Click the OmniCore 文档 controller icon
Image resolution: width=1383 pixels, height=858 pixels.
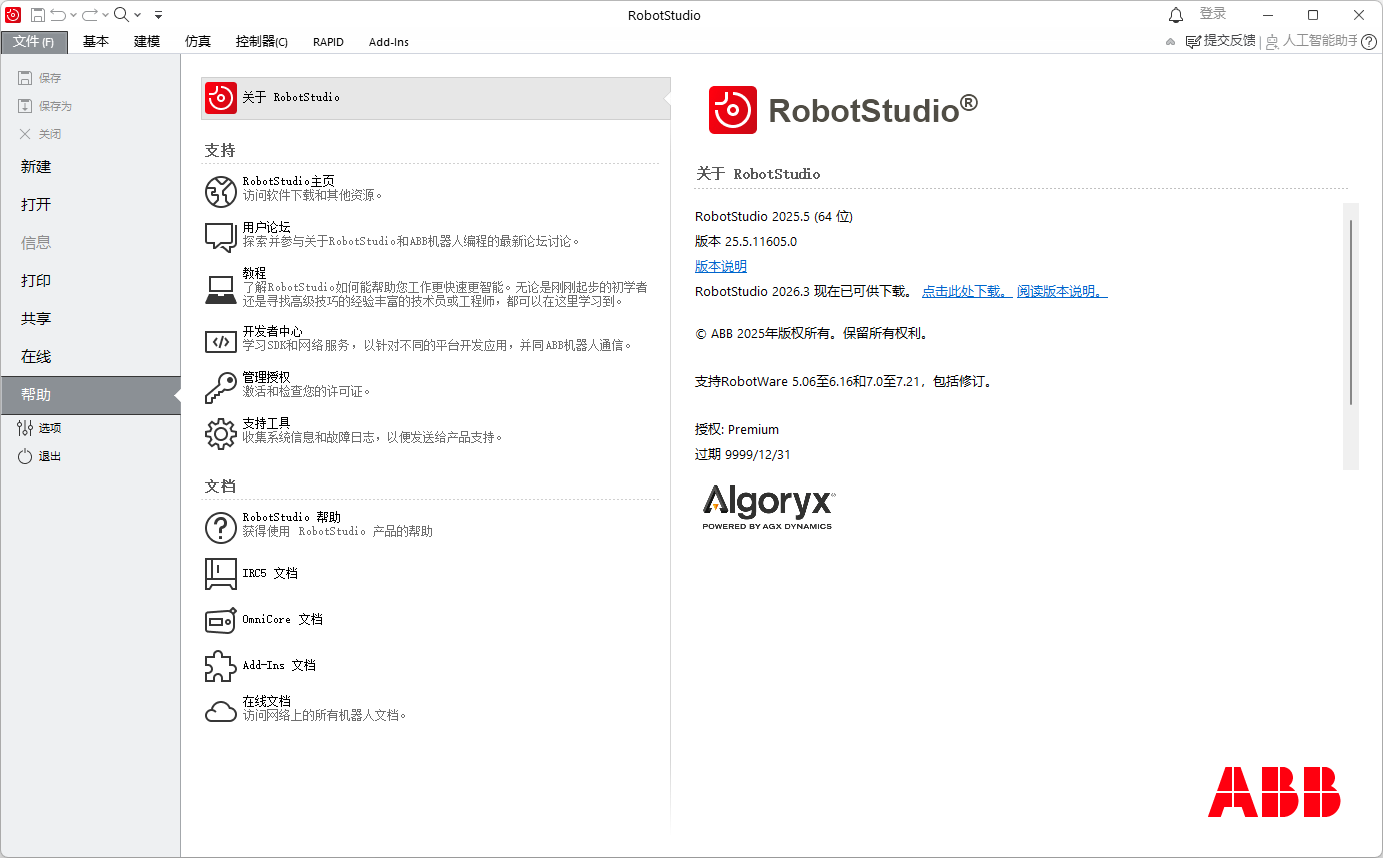pyautogui.click(x=220, y=620)
